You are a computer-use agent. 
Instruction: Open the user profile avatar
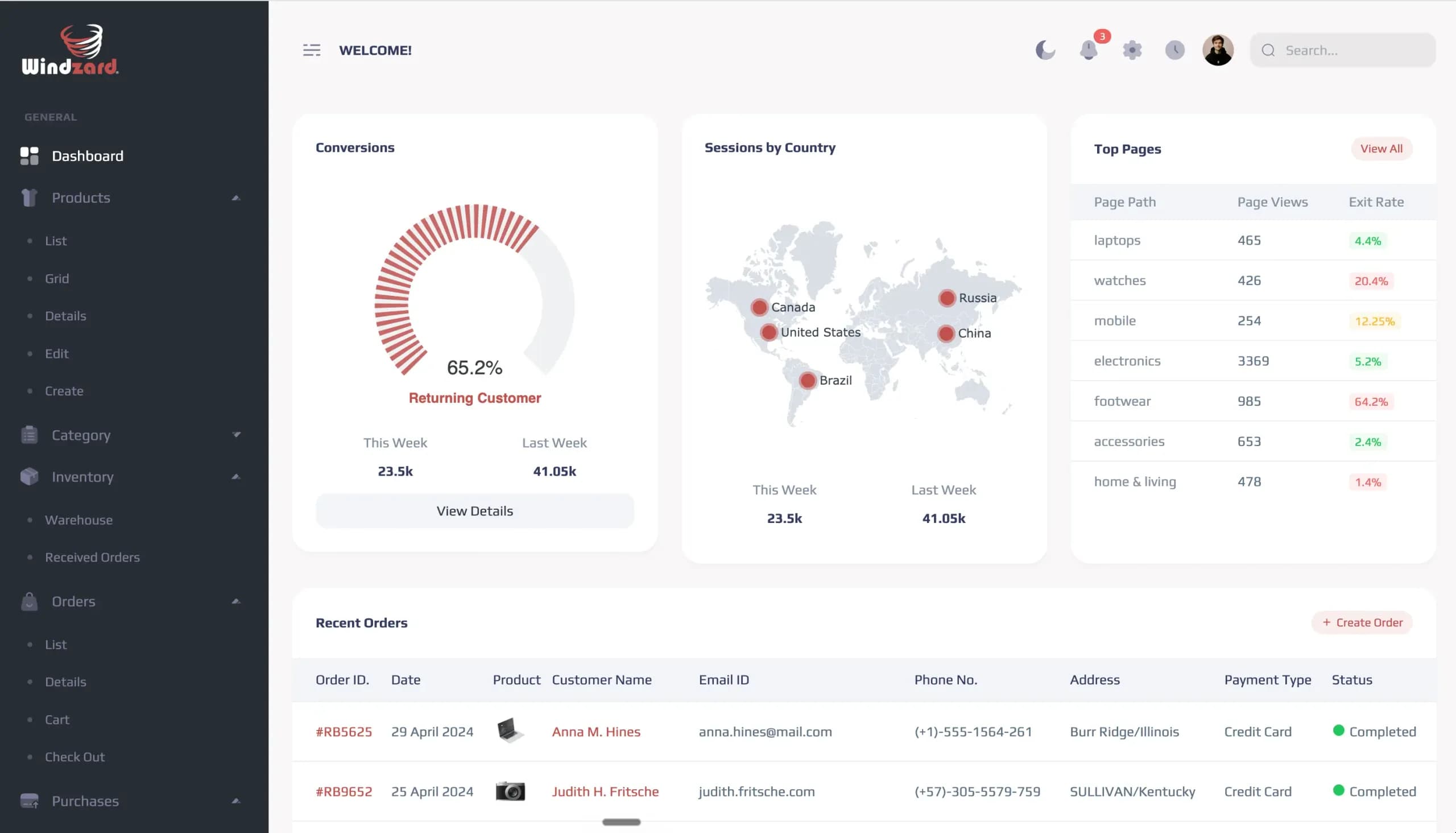click(x=1218, y=50)
